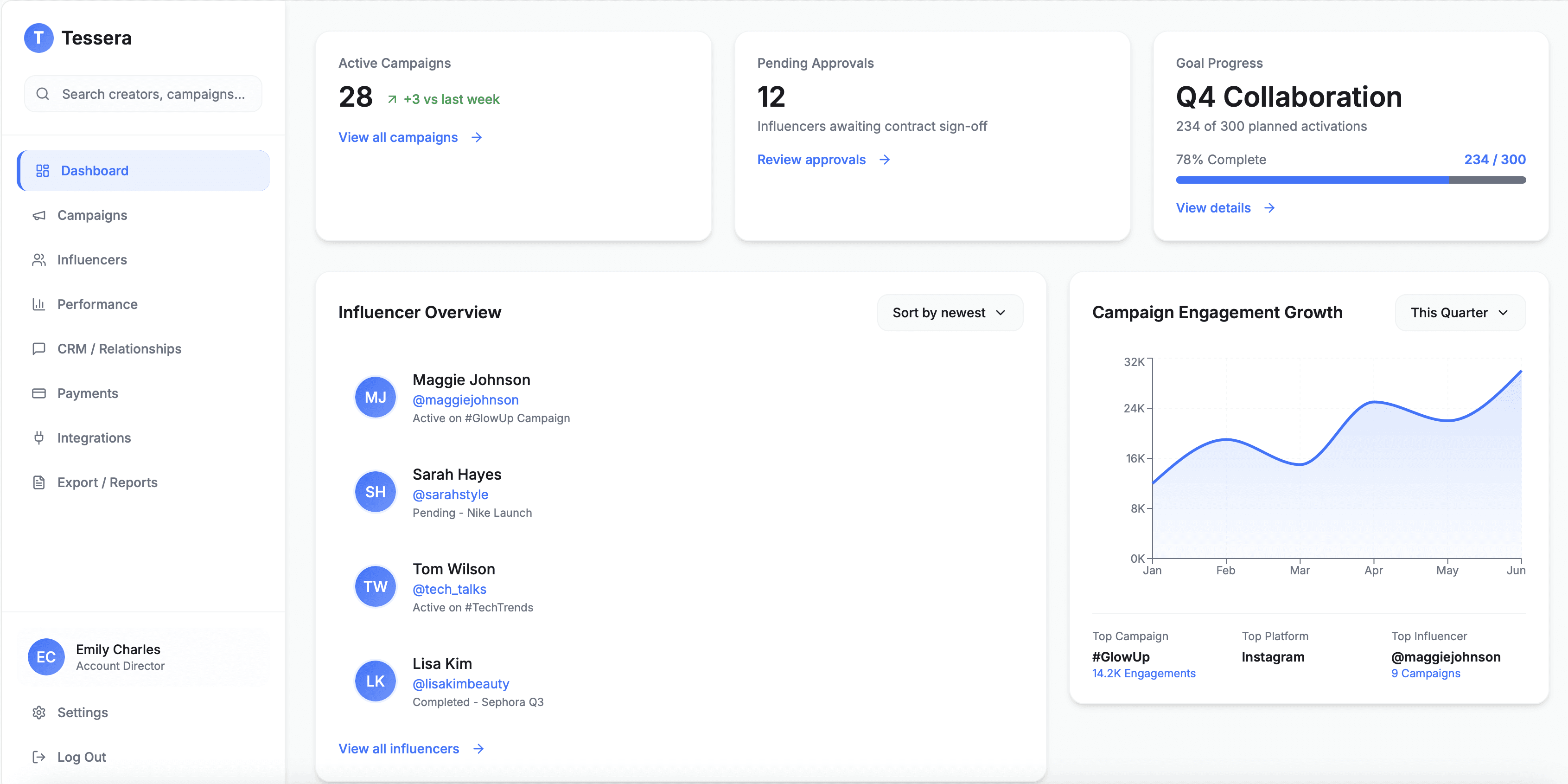Open Export / Reports menu item
Image resolution: width=1568 pixels, height=784 pixels.
(143, 482)
